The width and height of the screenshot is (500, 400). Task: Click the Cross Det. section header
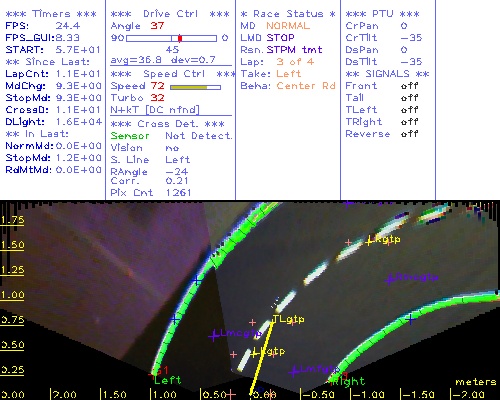pos(168,124)
